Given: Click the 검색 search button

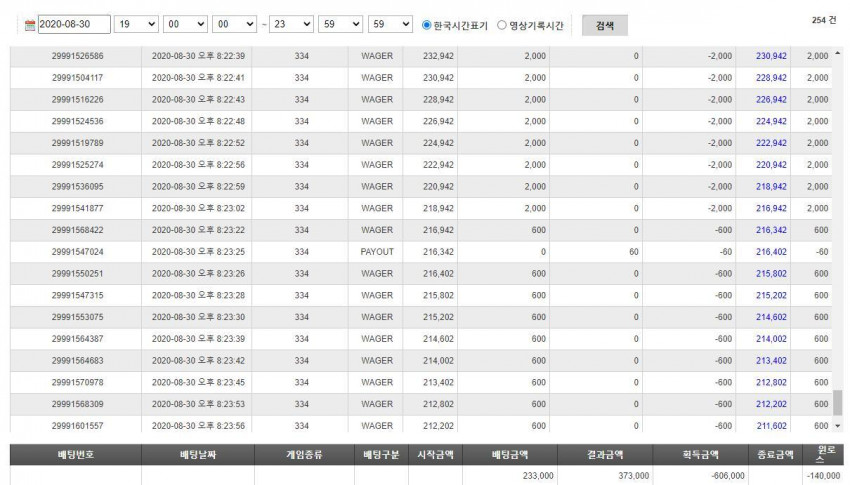Looking at the screenshot, I should click(x=604, y=25).
